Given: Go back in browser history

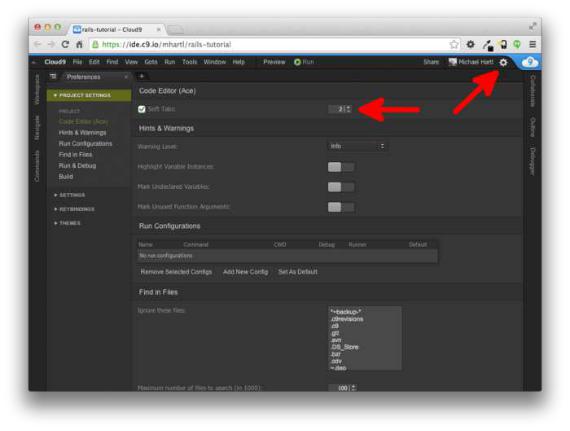Looking at the screenshot, I should point(37,44).
